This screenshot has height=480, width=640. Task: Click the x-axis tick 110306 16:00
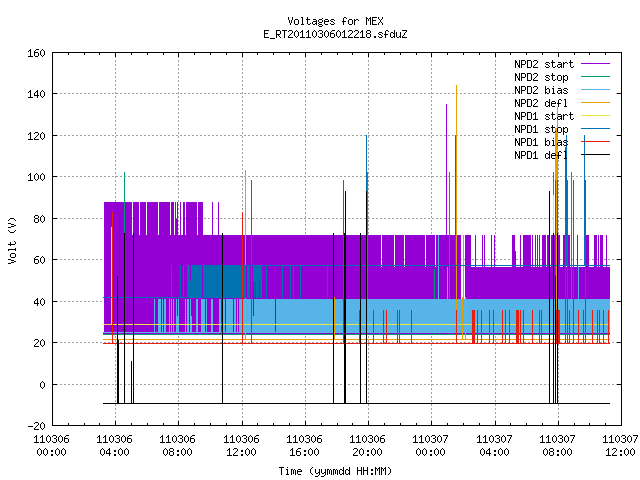tap(304, 446)
